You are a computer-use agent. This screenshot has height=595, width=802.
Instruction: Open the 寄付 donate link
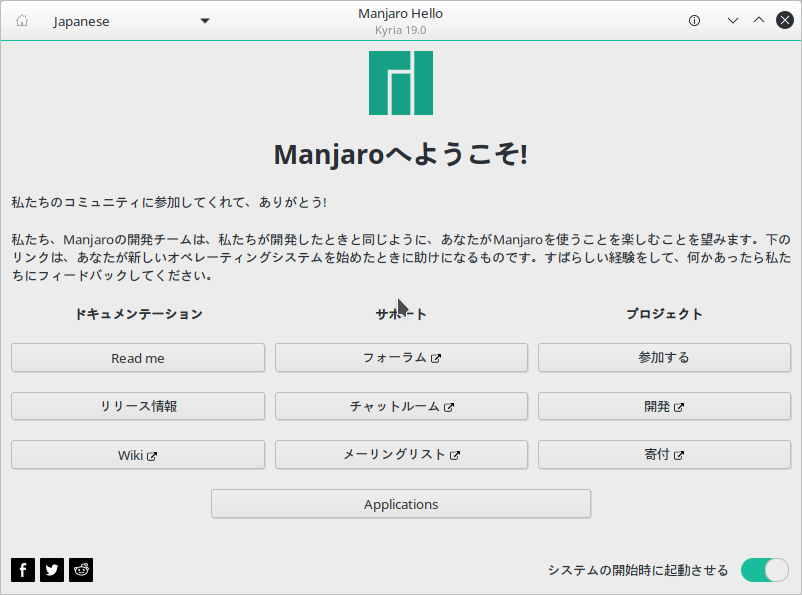[664, 455]
